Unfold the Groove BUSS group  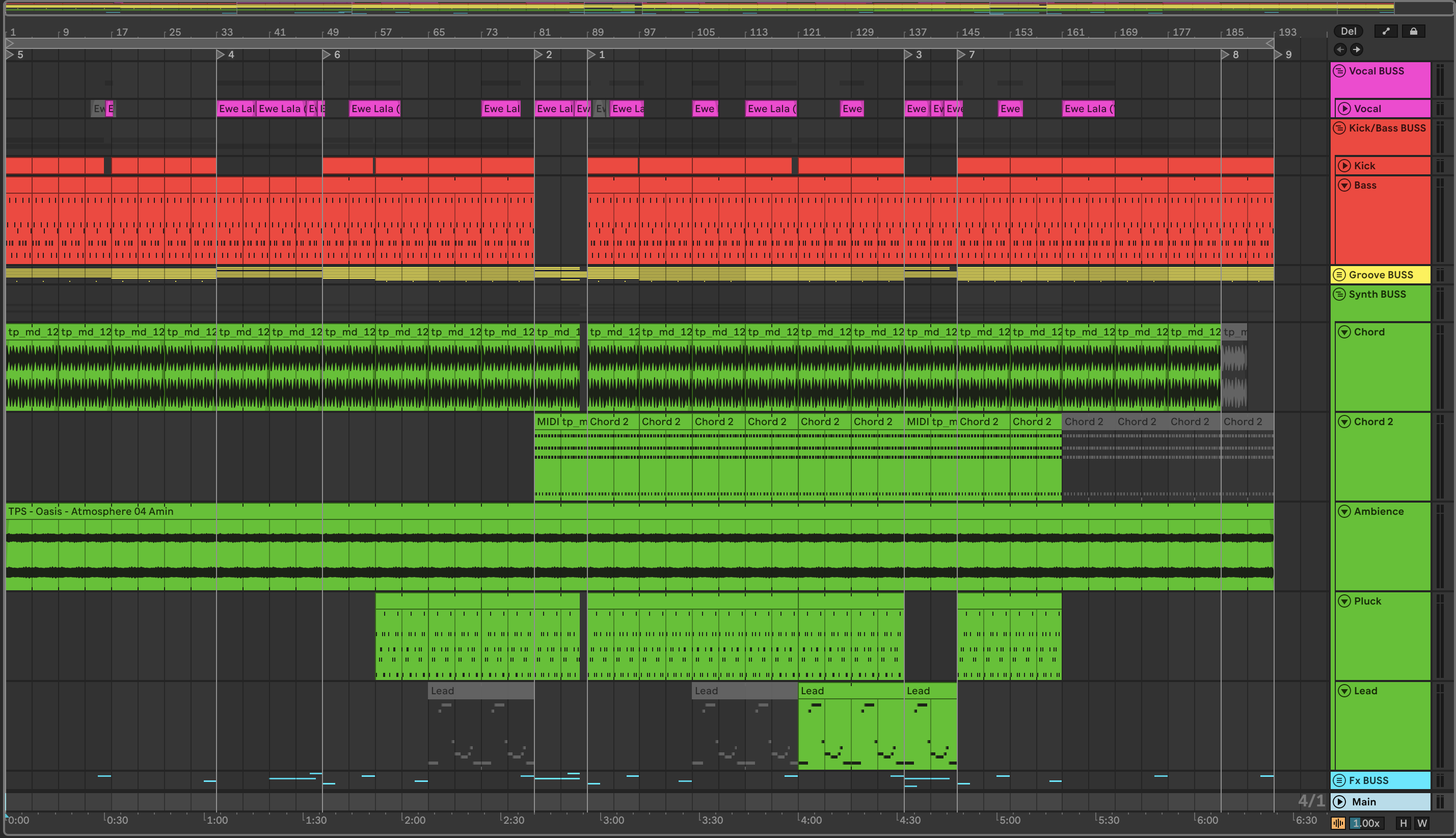[1339, 275]
